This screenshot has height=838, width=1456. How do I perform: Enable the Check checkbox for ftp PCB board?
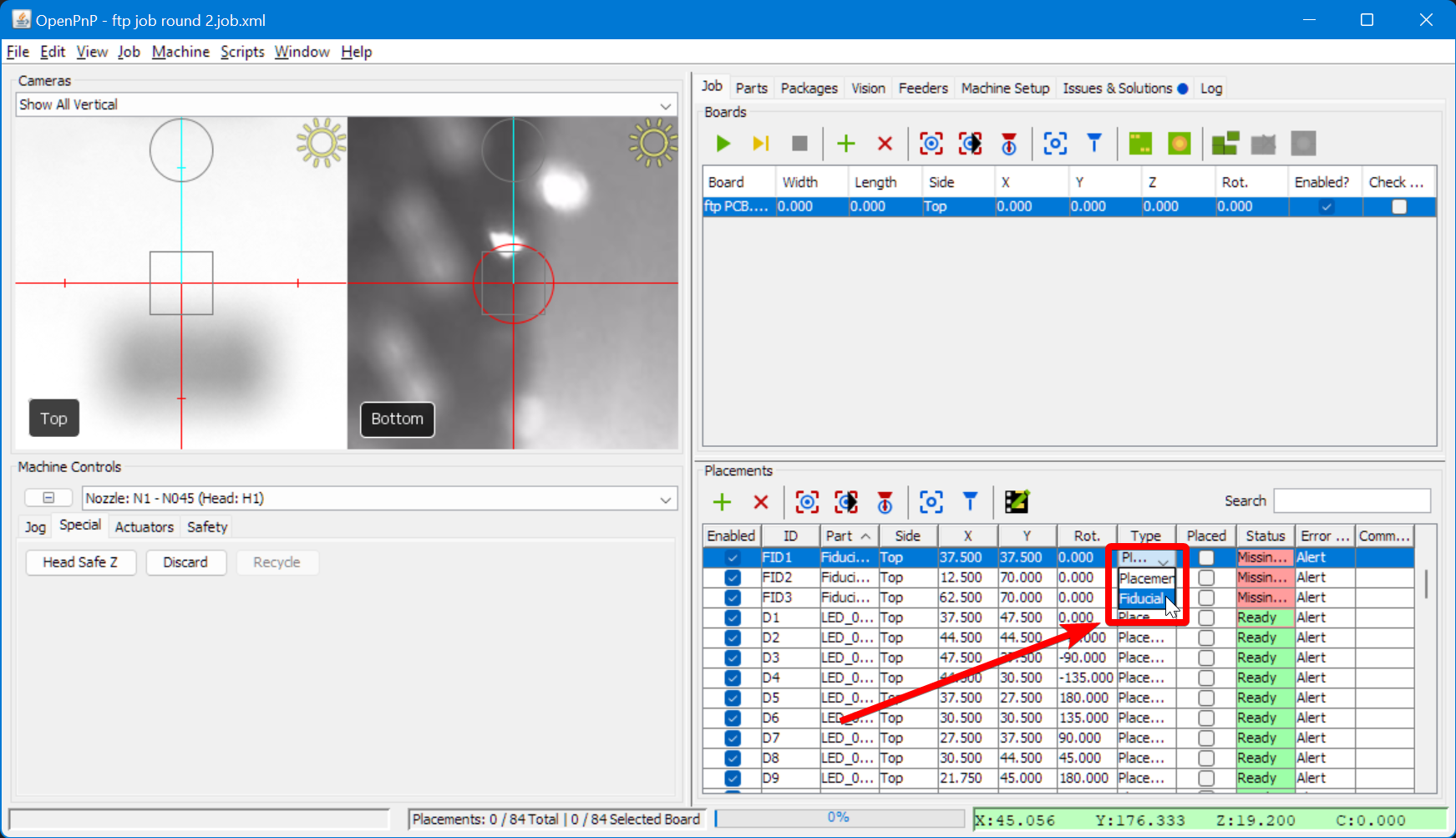[x=1399, y=206]
